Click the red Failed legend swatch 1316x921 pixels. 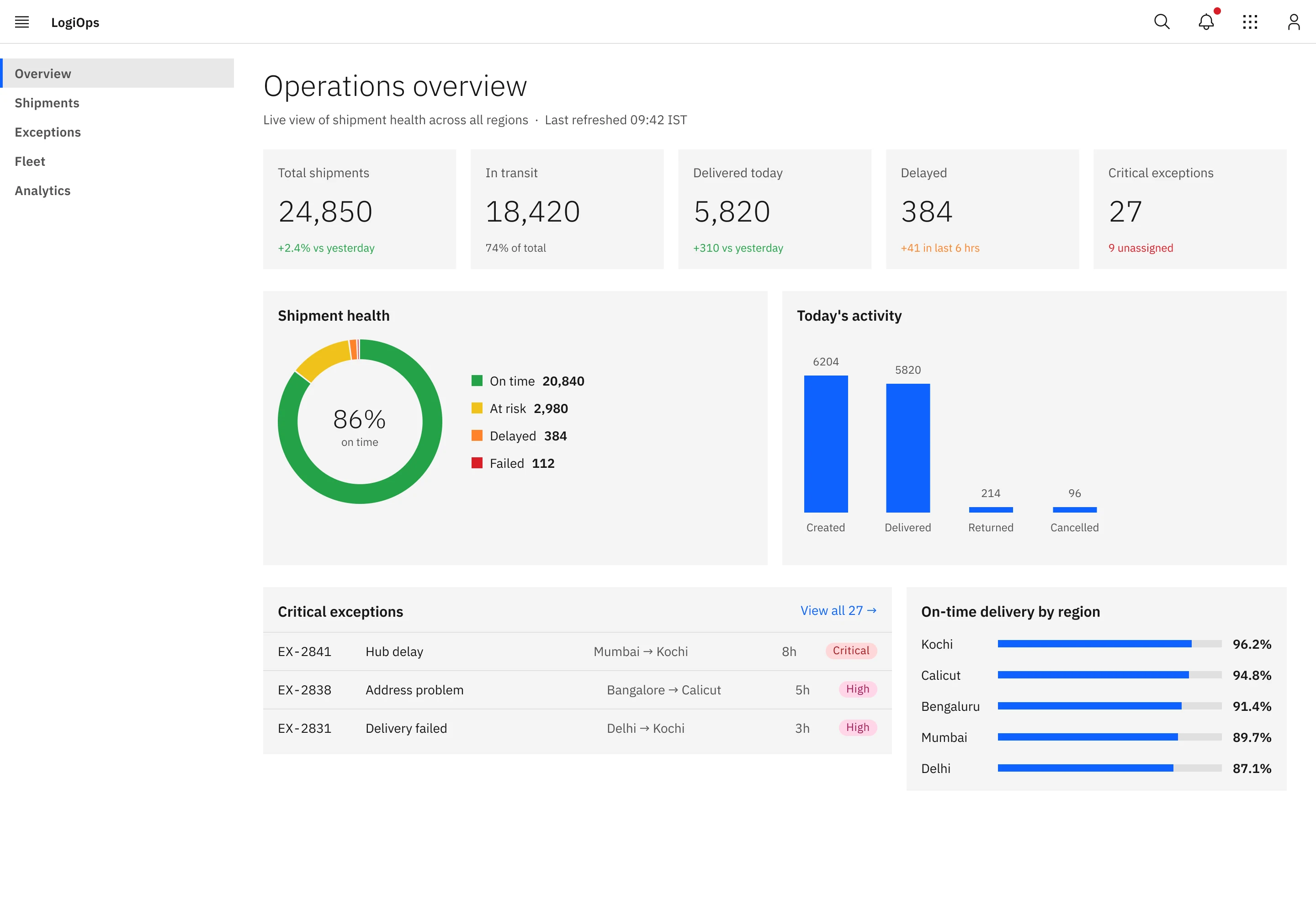coord(477,463)
